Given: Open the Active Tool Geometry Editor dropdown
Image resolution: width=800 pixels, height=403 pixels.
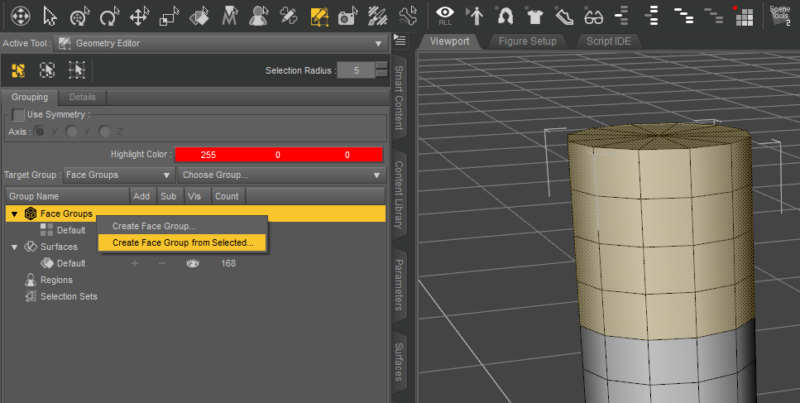Looking at the screenshot, I should (221, 43).
